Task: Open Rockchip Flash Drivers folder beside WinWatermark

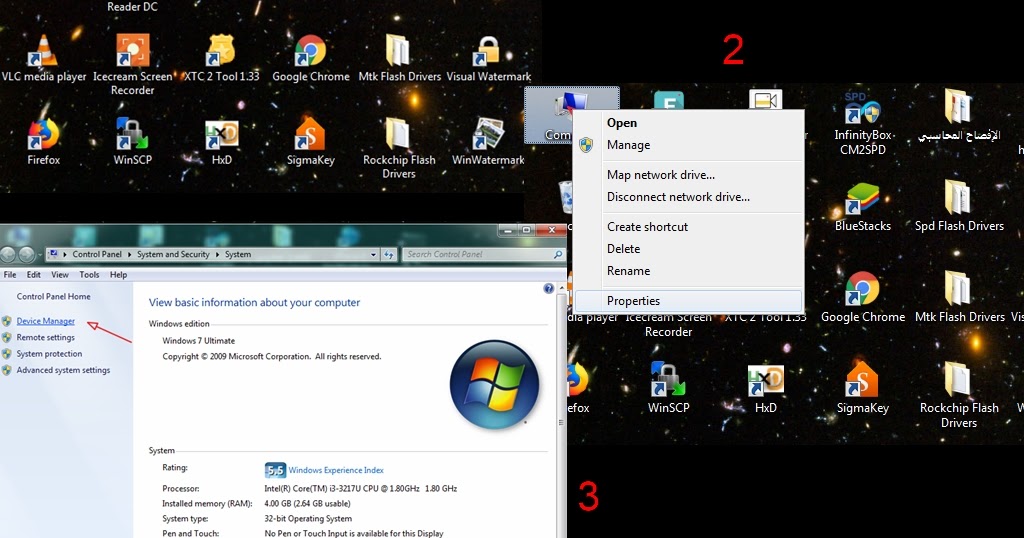Action: tap(398, 134)
